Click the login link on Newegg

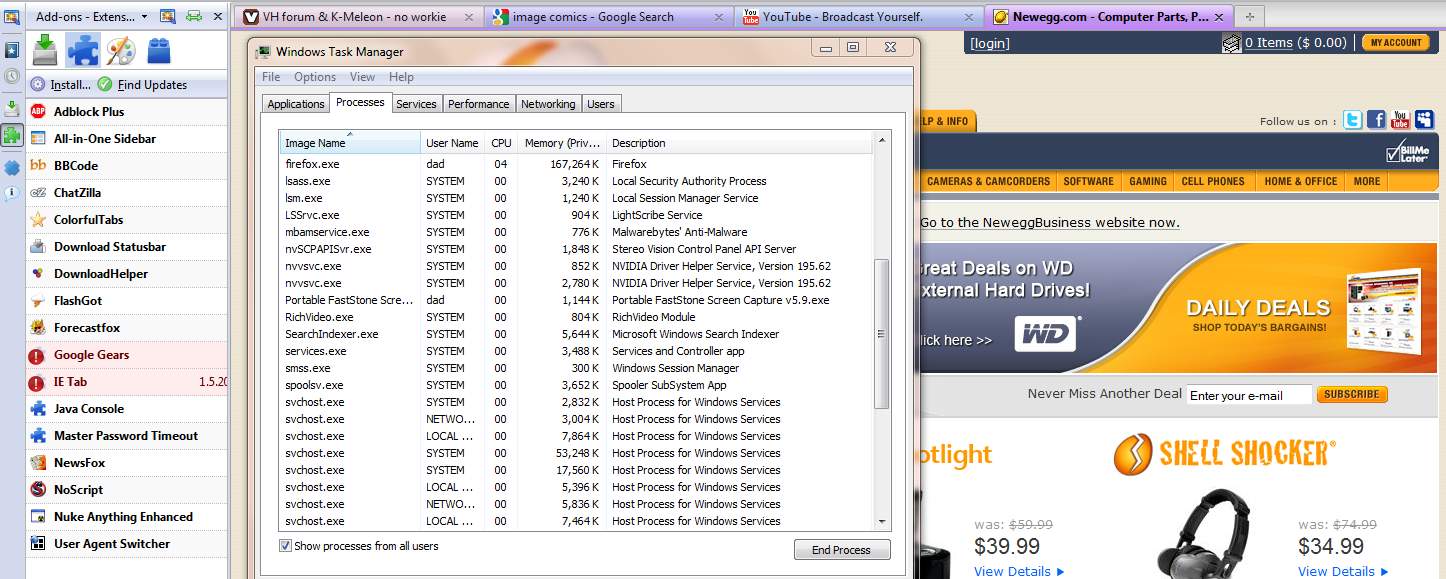(990, 43)
